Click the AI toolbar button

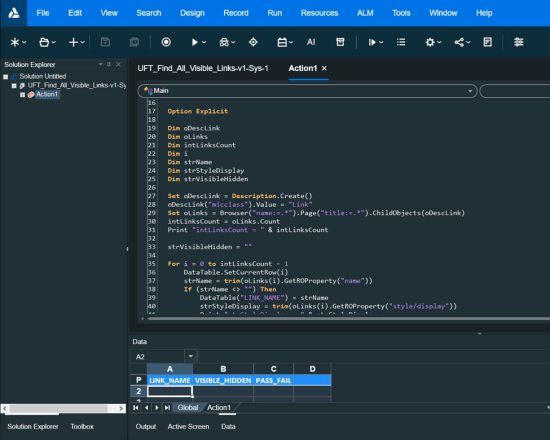point(311,42)
